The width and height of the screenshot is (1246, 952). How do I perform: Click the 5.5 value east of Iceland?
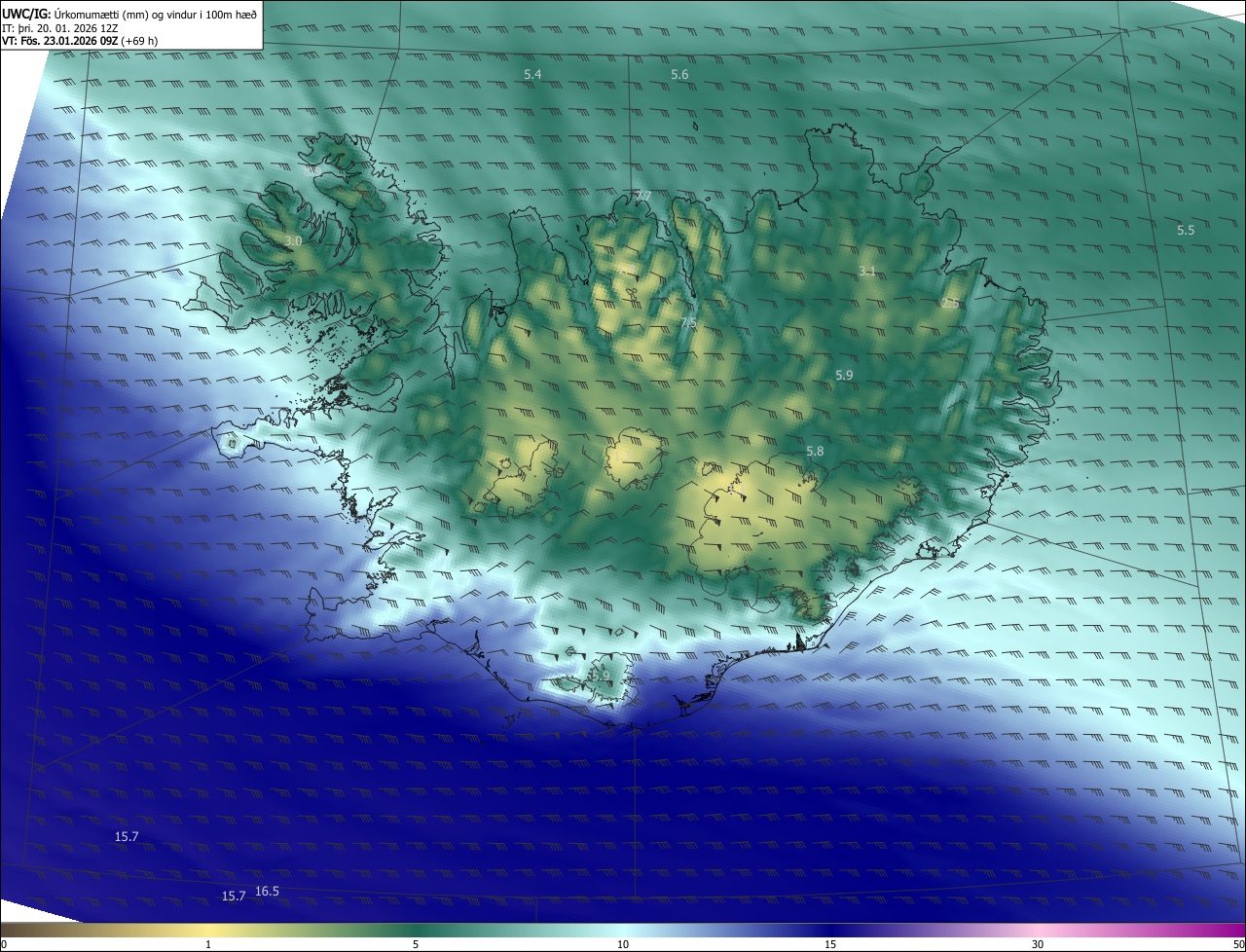[x=1185, y=231]
